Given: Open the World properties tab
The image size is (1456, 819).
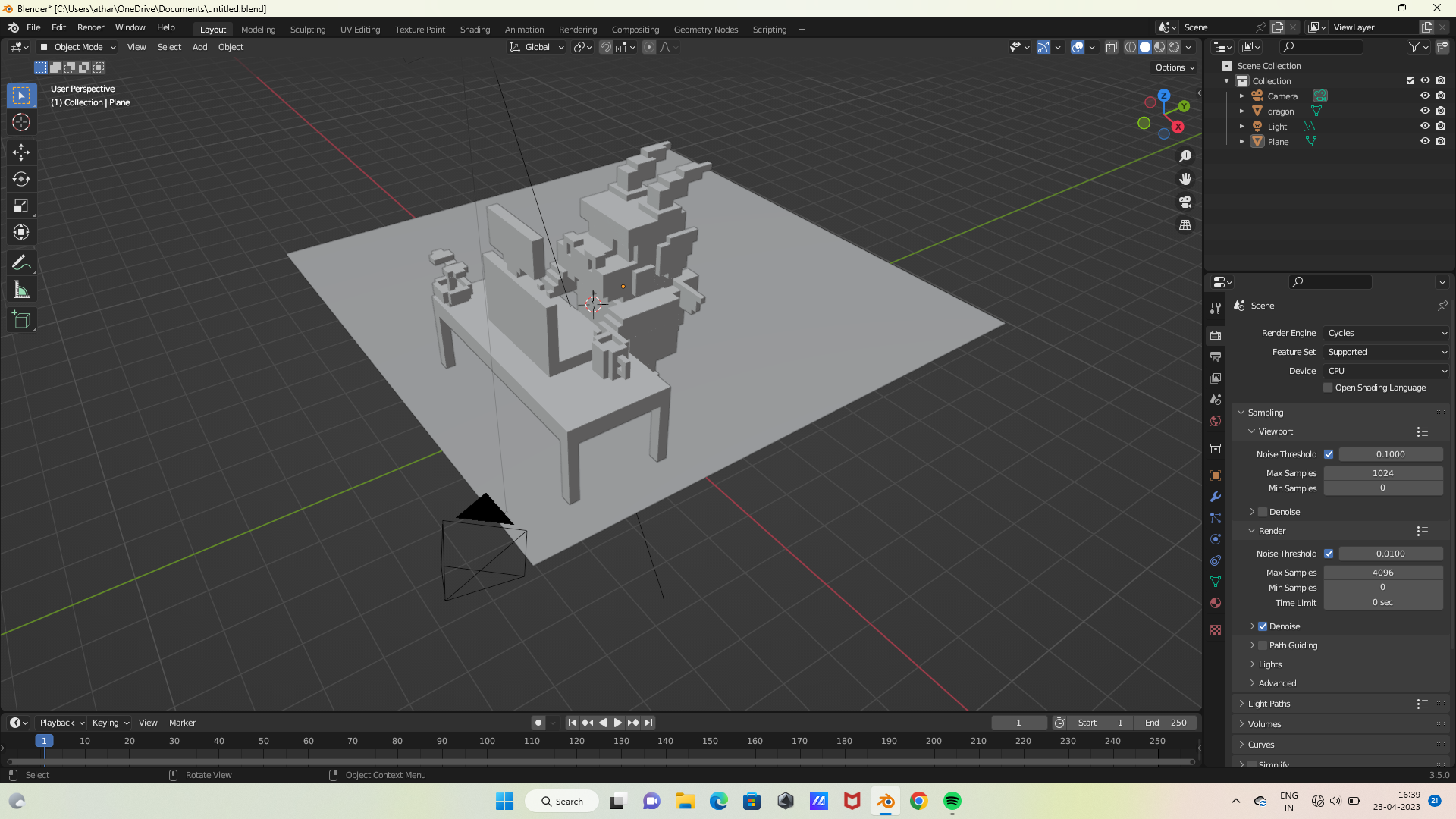Looking at the screenshot, I should point(1215,421).
